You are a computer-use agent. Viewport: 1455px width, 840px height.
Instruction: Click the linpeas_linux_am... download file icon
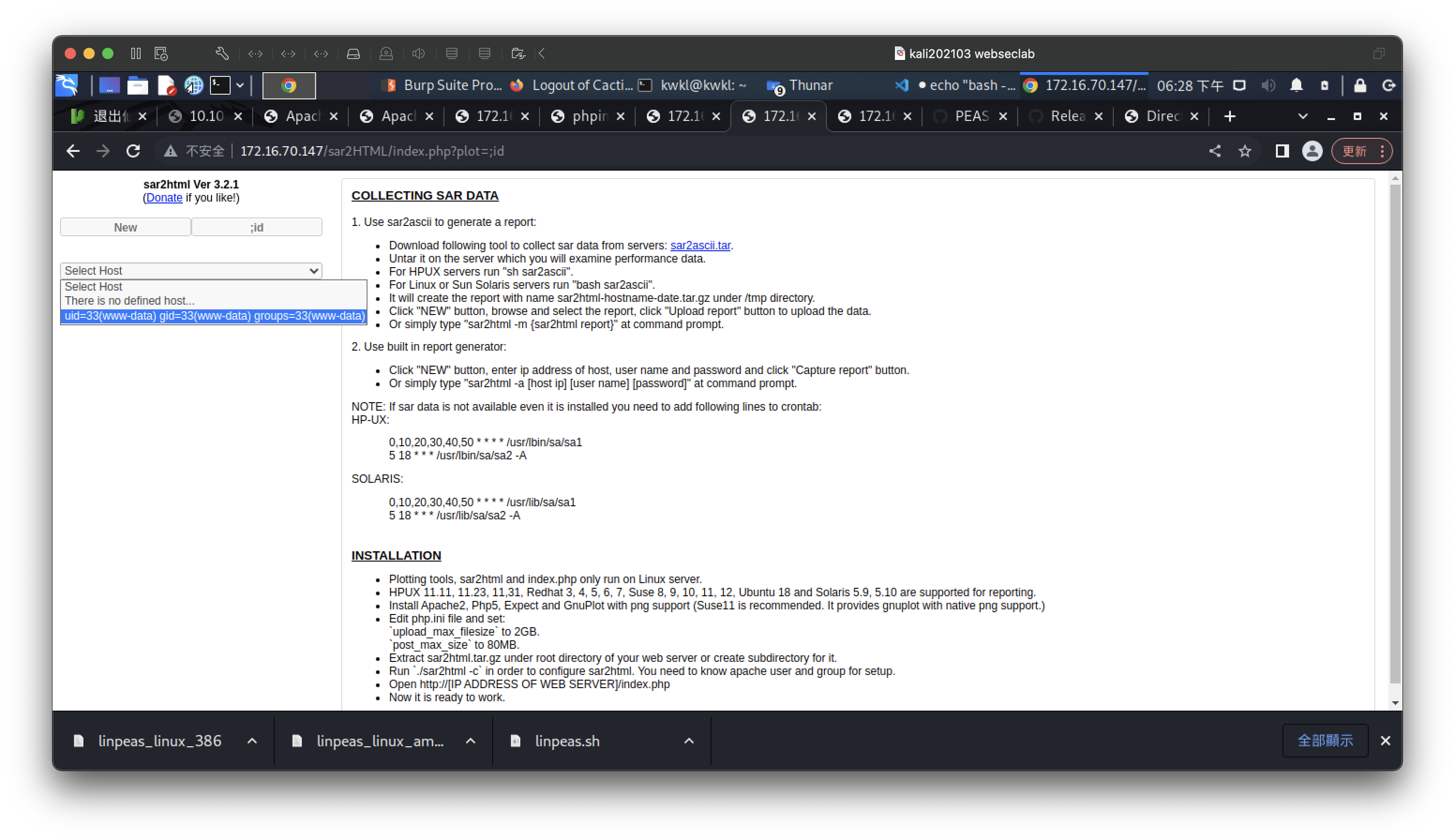pos(297,740)
